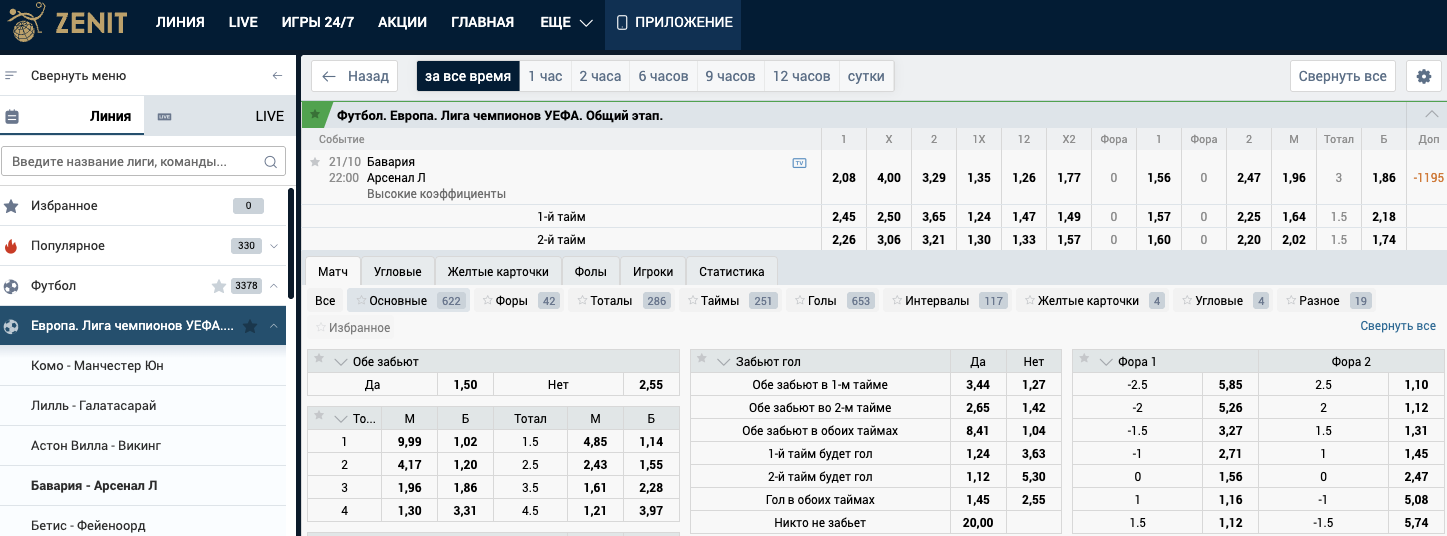Click the left arrow beside Свернуть меню

tap(278, 75)
